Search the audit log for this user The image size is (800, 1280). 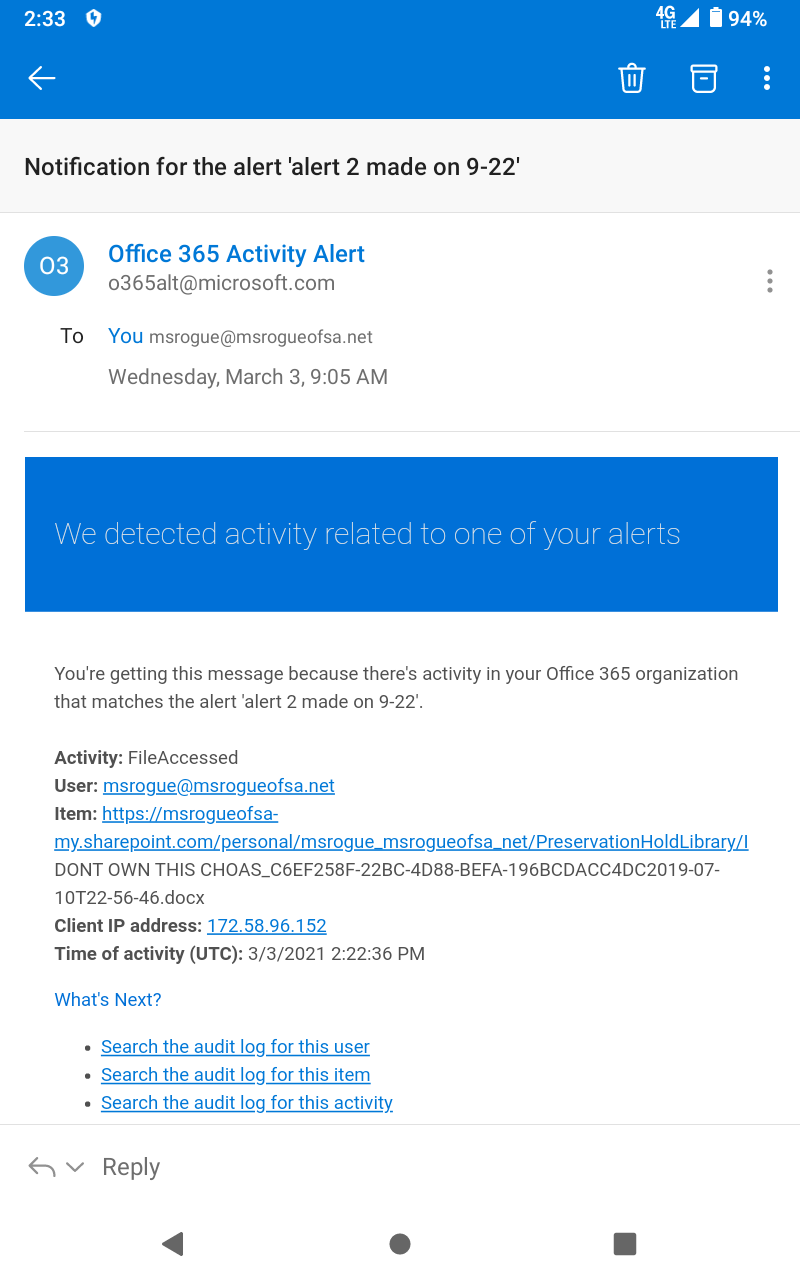pos(235,1047)
